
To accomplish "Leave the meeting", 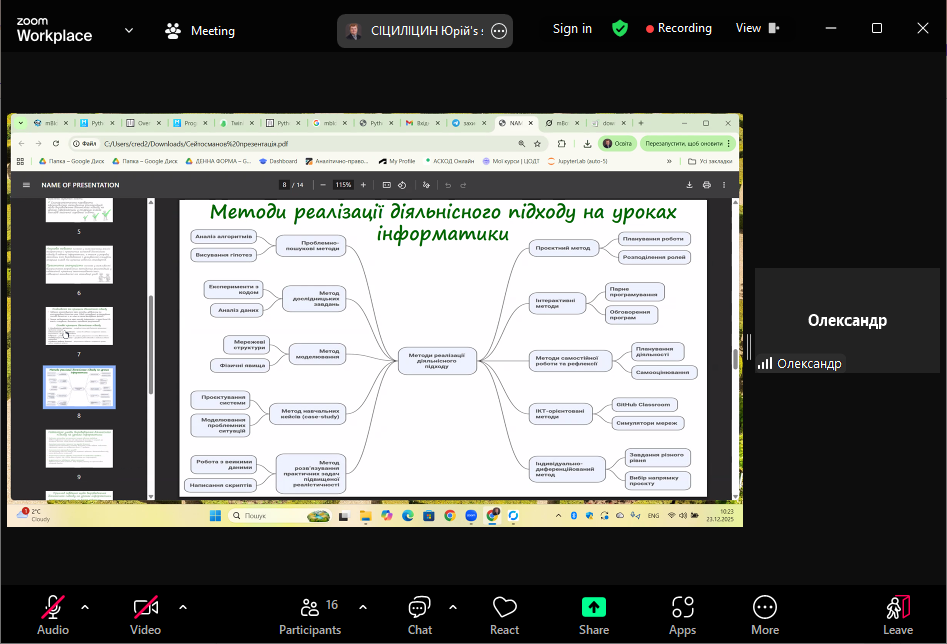I will click(897, 613).
